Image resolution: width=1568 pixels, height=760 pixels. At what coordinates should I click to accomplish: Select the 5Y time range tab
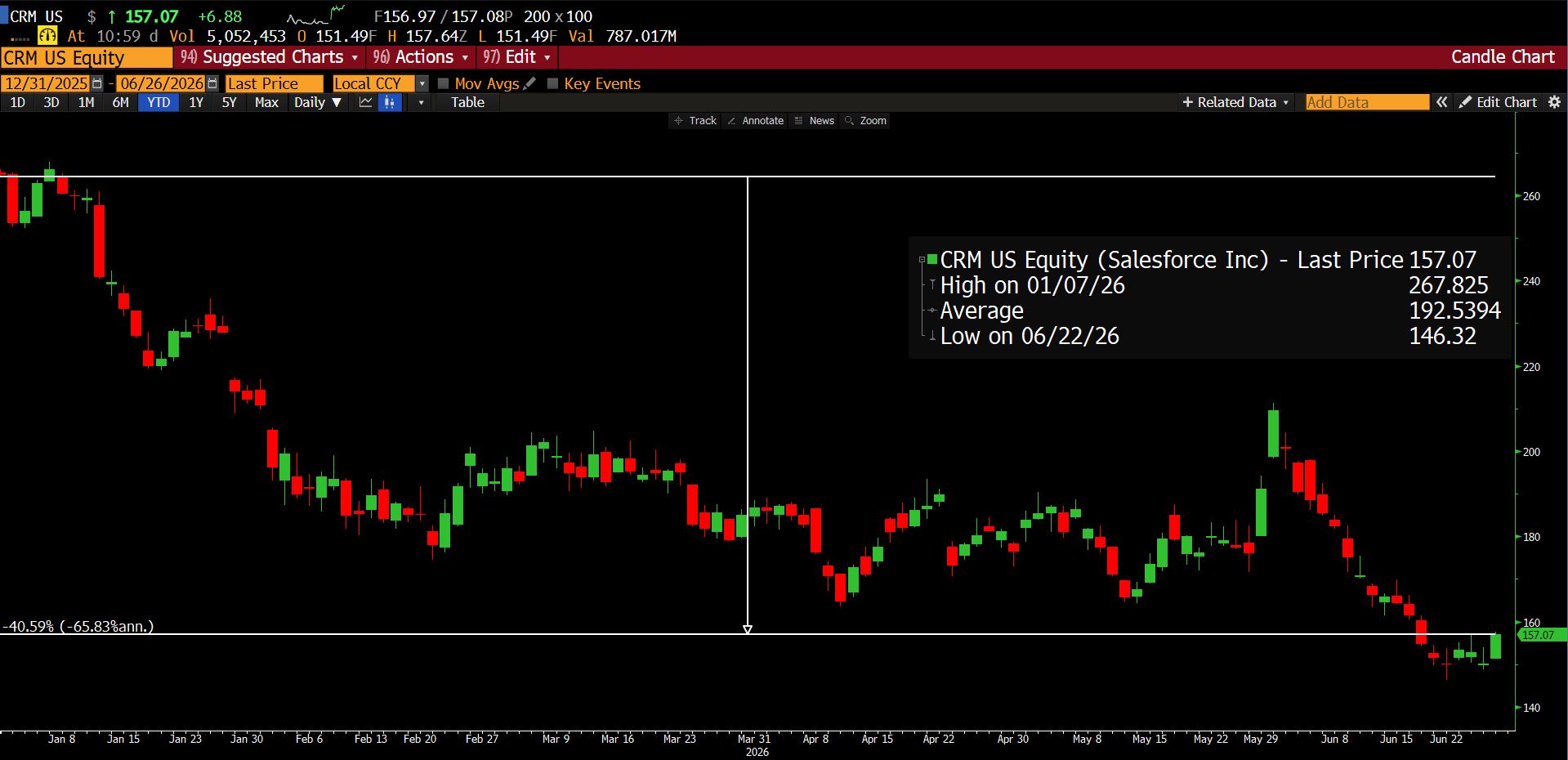[x=229, y=102]
